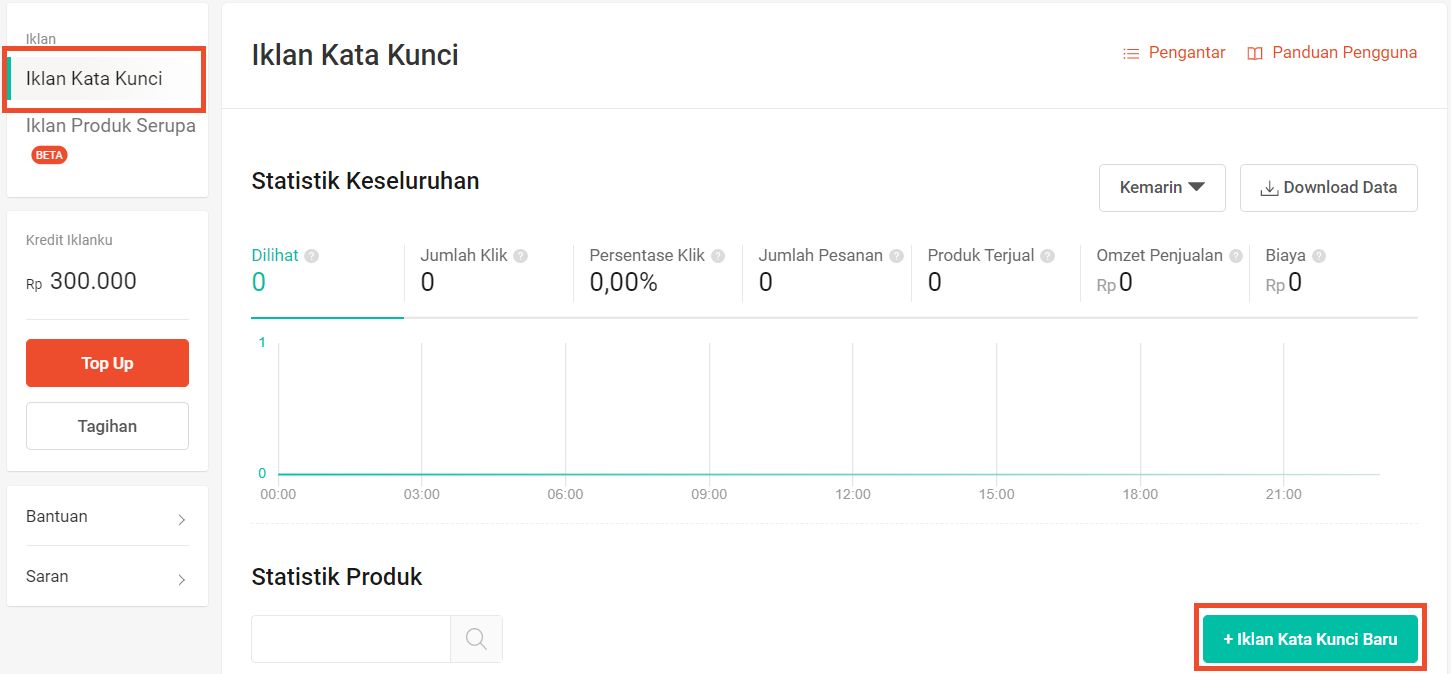Open Iklan Produk Serupa menu item
Screen dimensions: 1451x674
click(110, 127)
